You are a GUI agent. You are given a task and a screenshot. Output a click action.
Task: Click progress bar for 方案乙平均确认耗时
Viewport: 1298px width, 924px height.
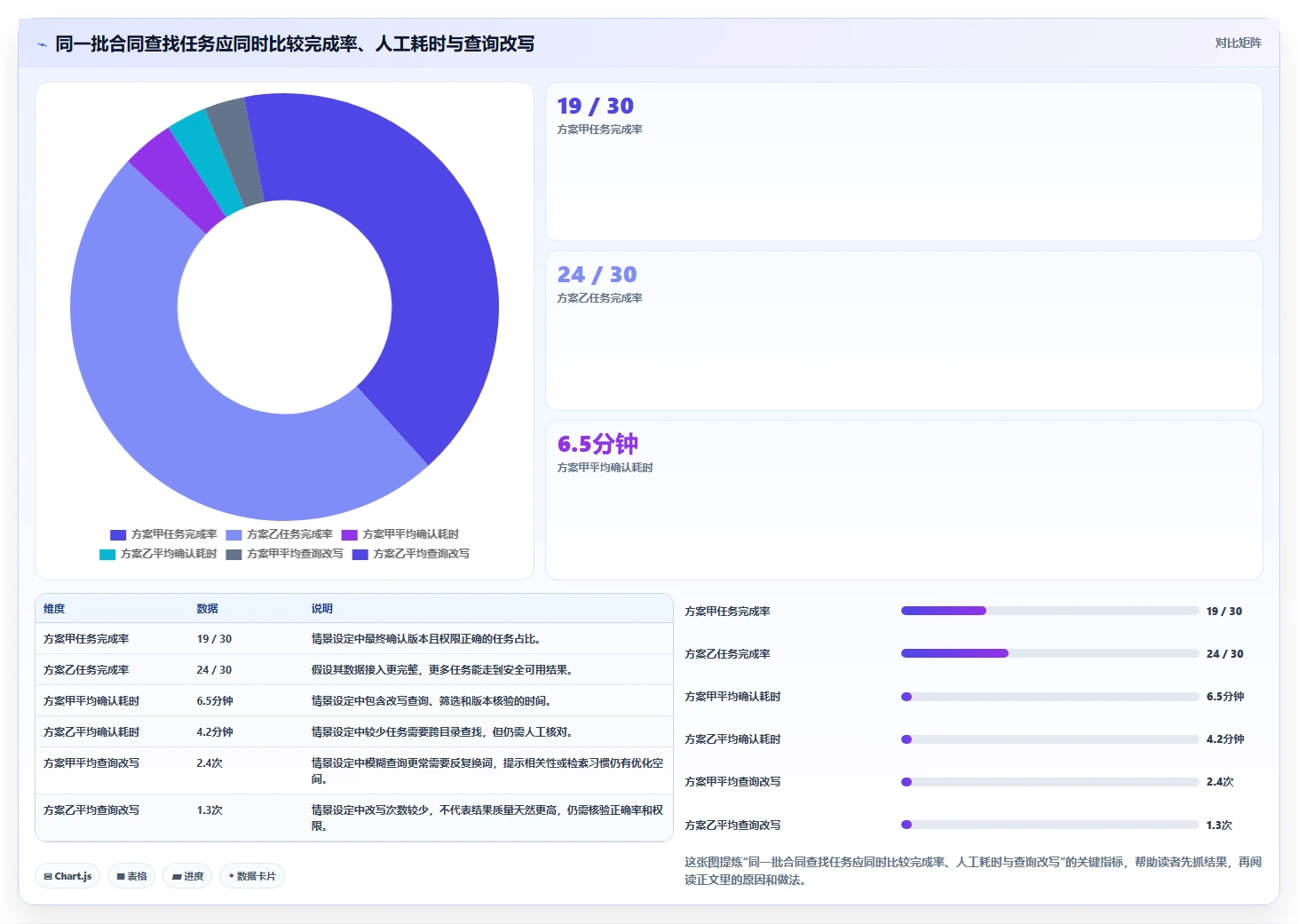(1049, 739)
